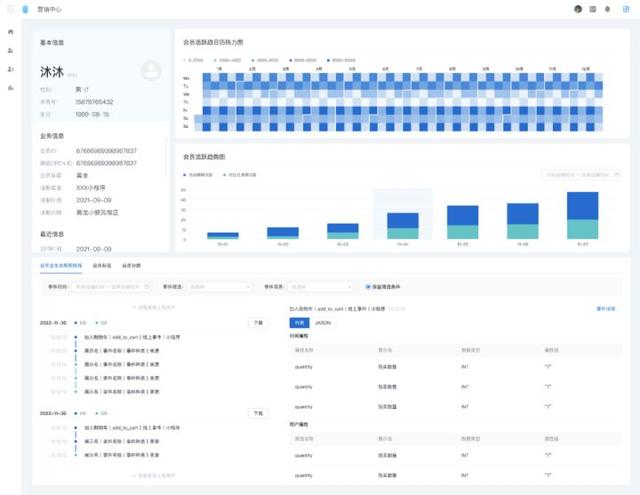Select add_to_cart event in second date group
The image size is (640, 495).
[x=132, y=428]
